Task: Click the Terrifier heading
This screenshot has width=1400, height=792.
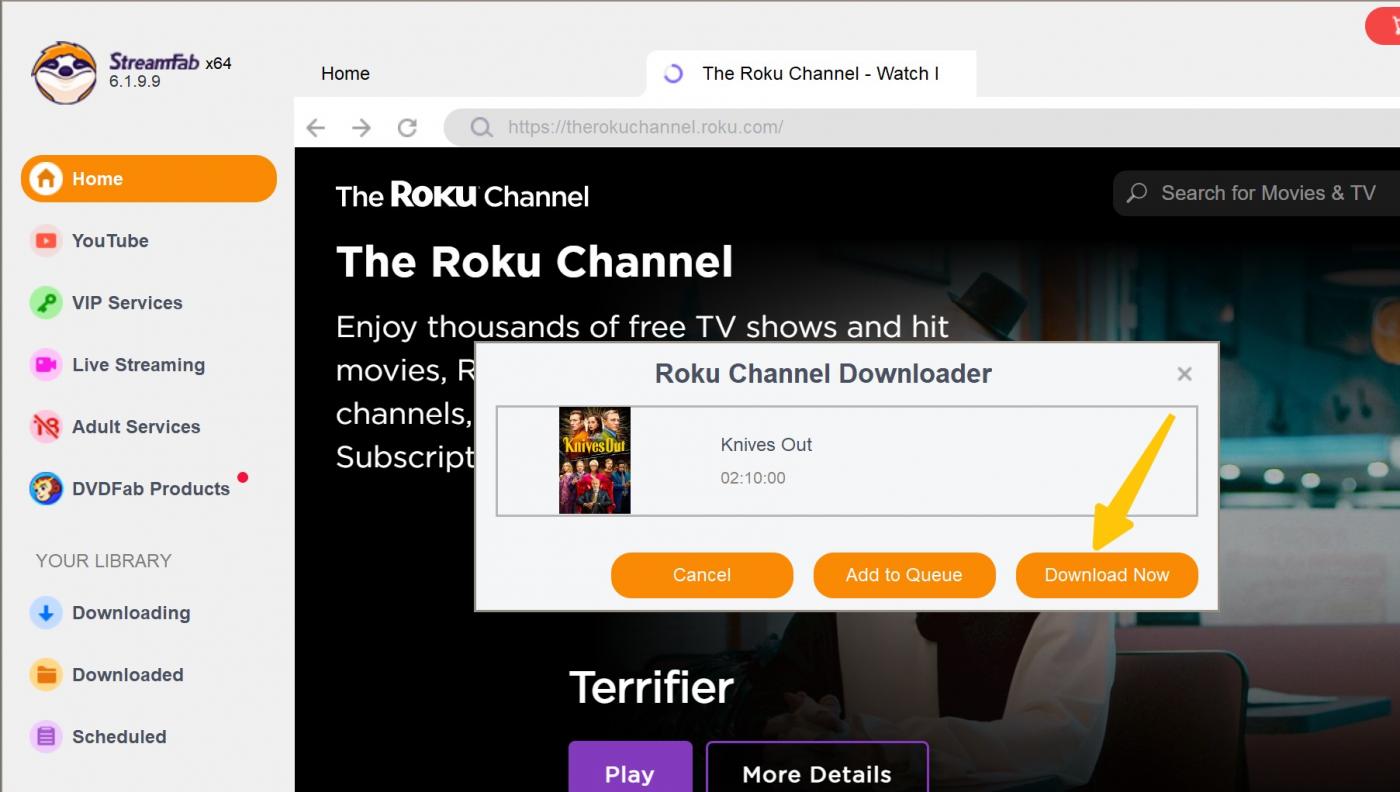Action: (x=651, y=688)
